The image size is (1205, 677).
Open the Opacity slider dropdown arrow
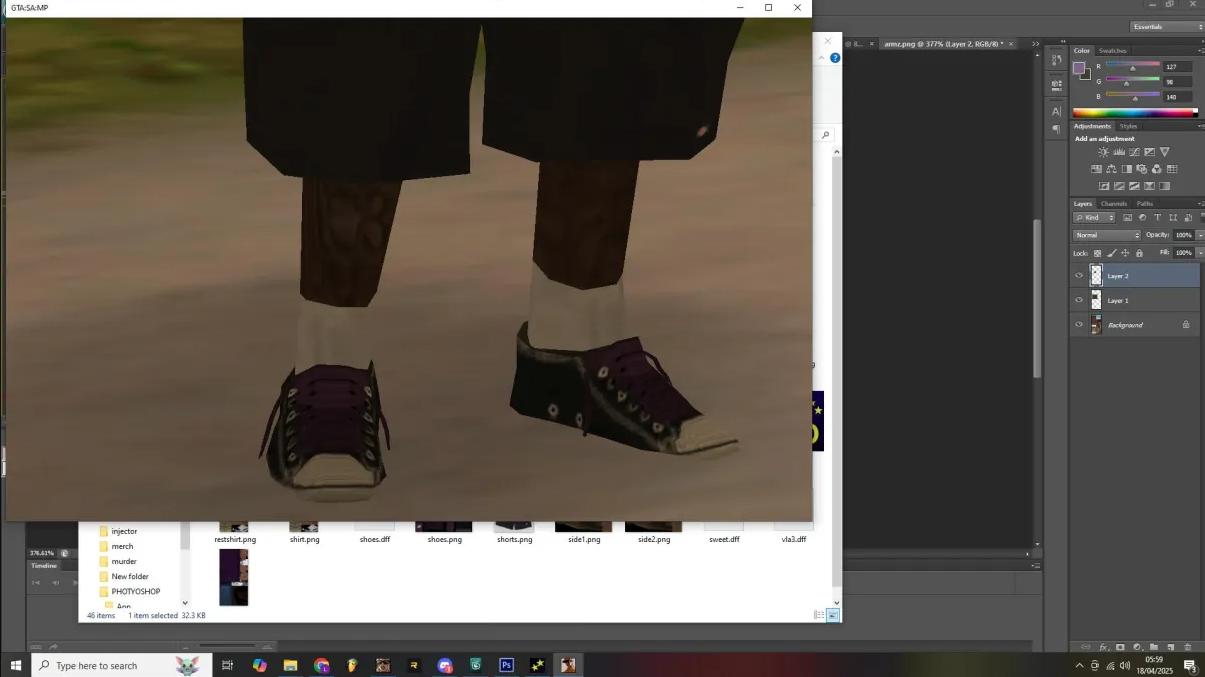[x=1199, y=235]
